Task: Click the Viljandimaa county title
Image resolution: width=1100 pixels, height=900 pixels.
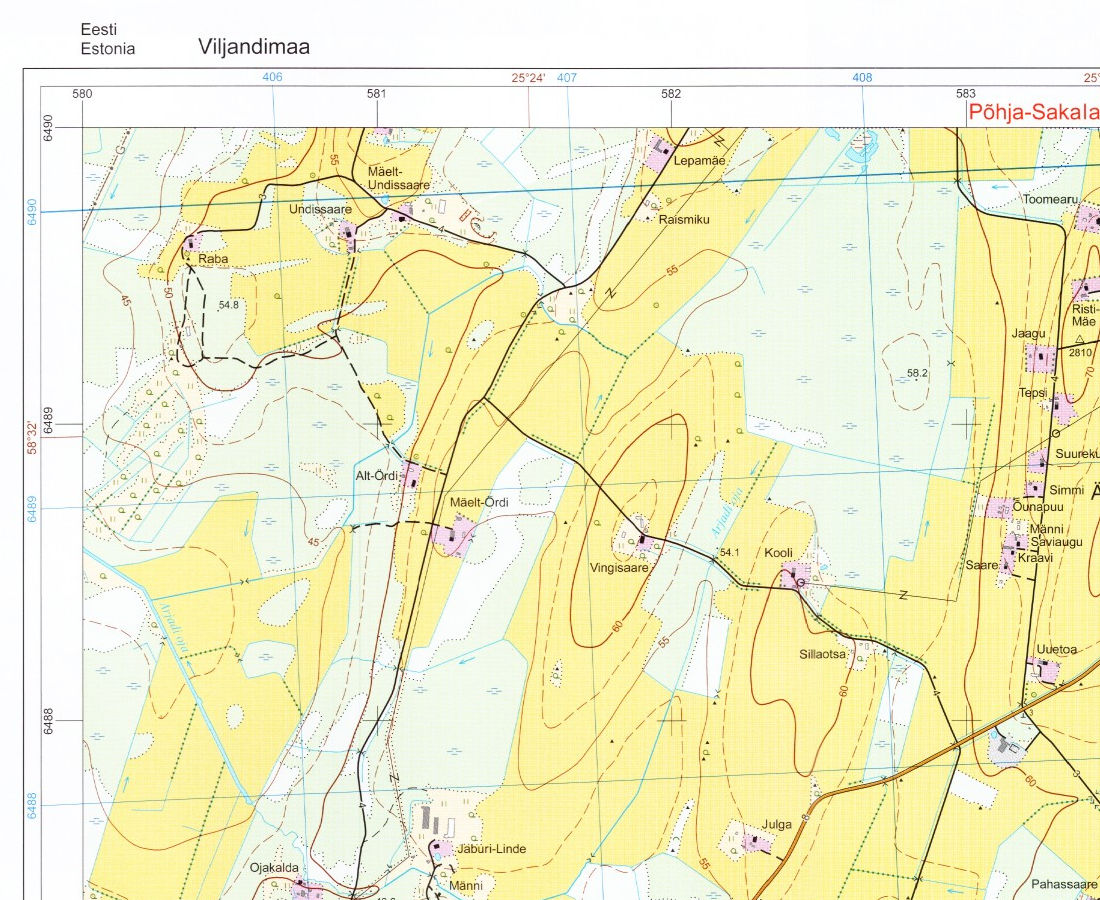Action: pyautogui.click(x=254, y=46)
